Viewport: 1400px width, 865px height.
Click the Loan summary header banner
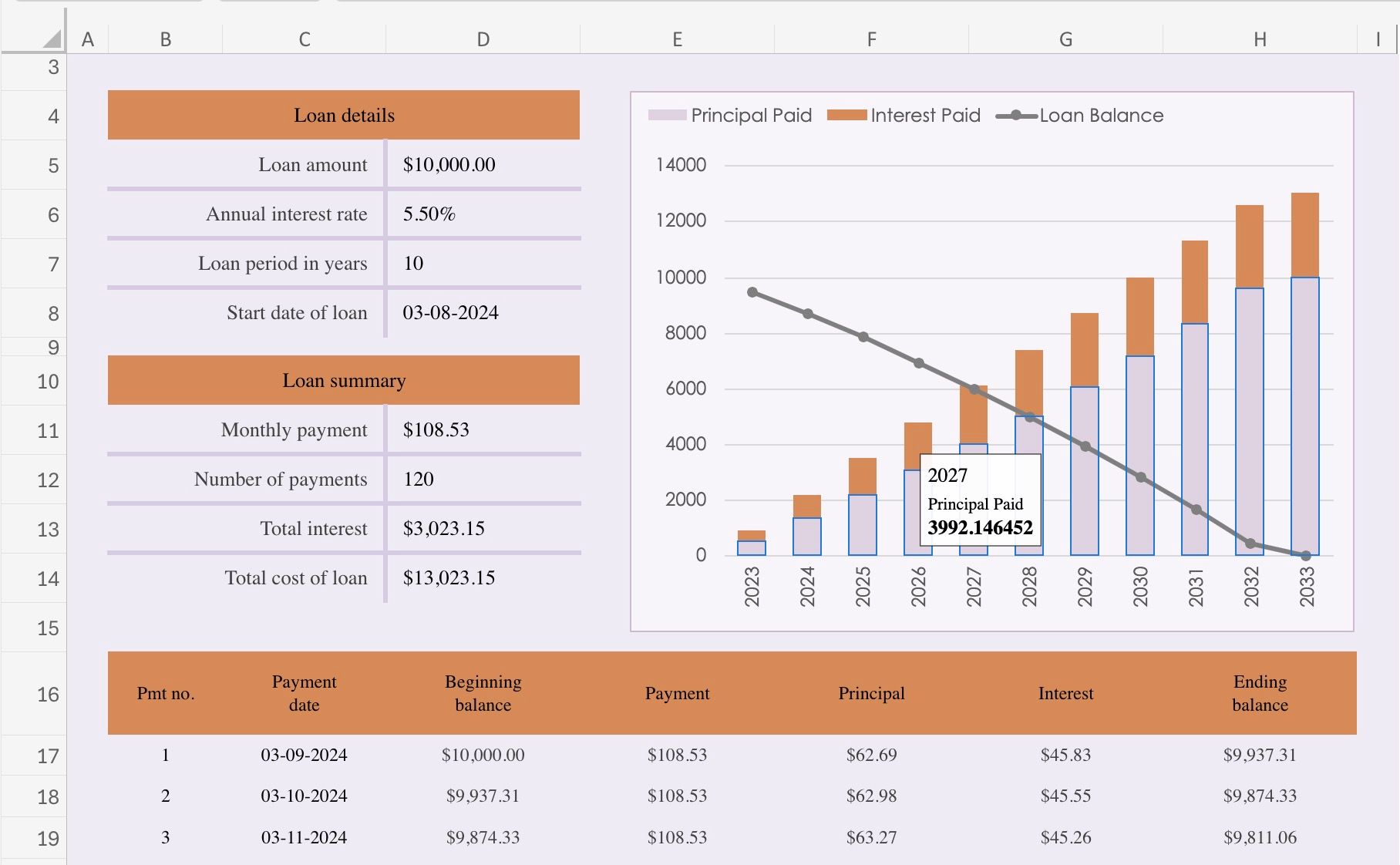(343, 379)
